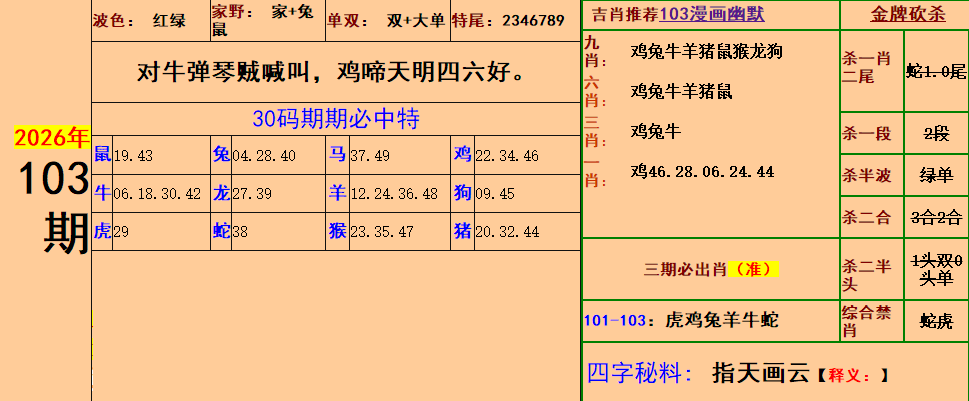Click the 蛇1.0尾 value
Viewport: 969px width, 401px height.
tap(936, 72)
